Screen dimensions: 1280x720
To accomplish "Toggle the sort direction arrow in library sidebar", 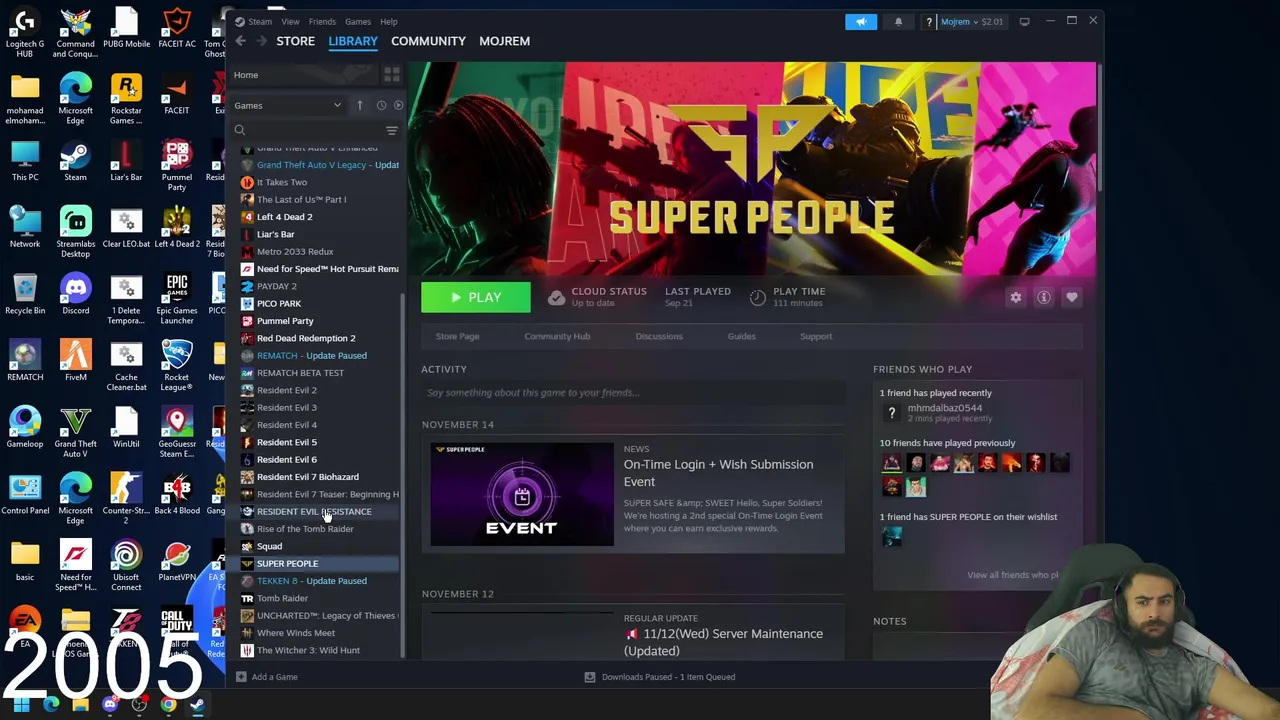I will (360, 105).
